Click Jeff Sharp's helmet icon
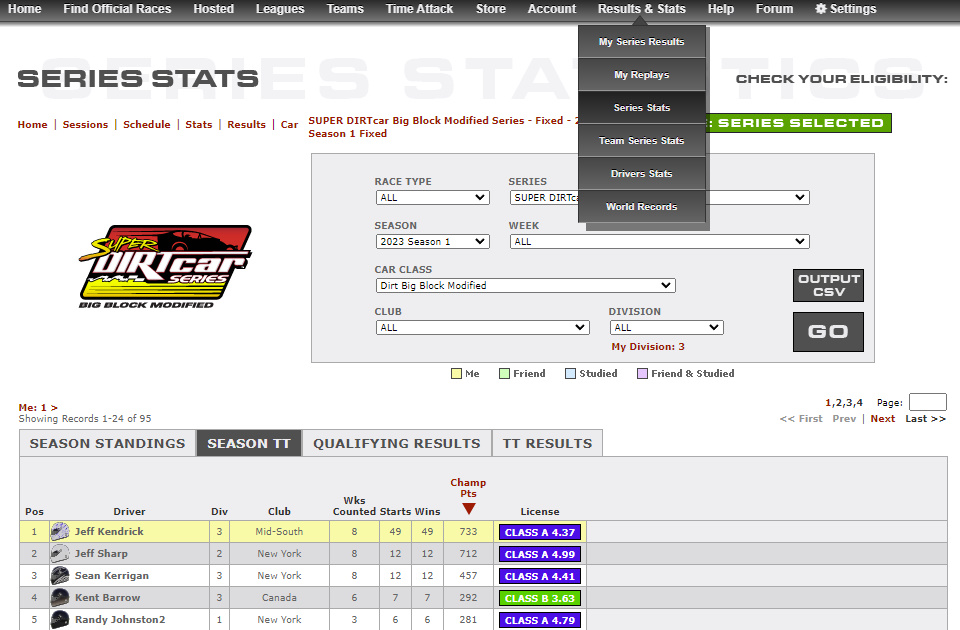This screenshot has width=960, height=630. [60, 554]
